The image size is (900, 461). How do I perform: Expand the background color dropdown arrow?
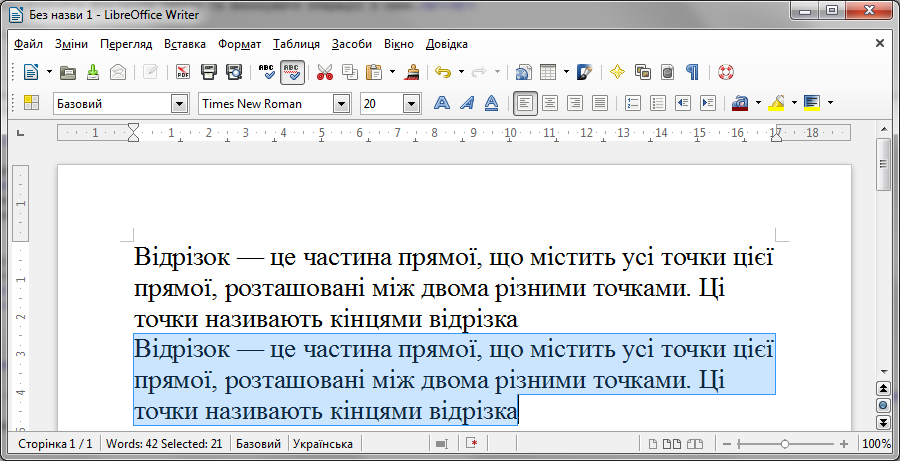click(x=830, y=103)
